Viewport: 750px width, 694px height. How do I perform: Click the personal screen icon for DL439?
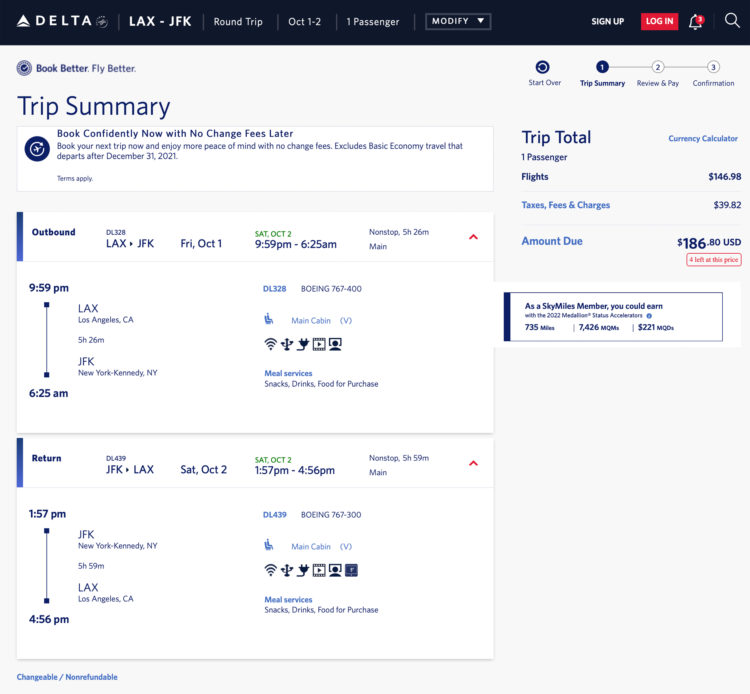tap(335, 570)
